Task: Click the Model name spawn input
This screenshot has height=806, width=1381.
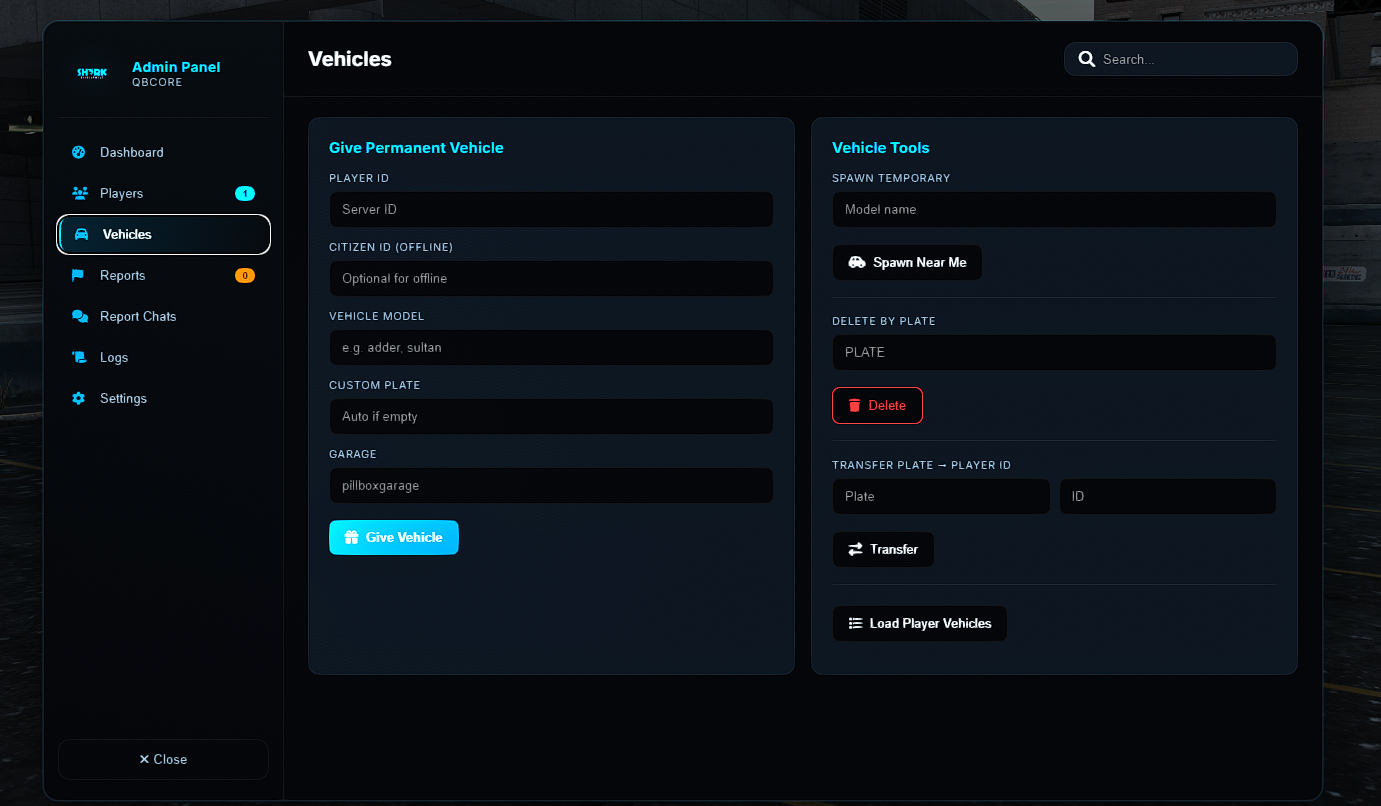Action: point(1054,209)
